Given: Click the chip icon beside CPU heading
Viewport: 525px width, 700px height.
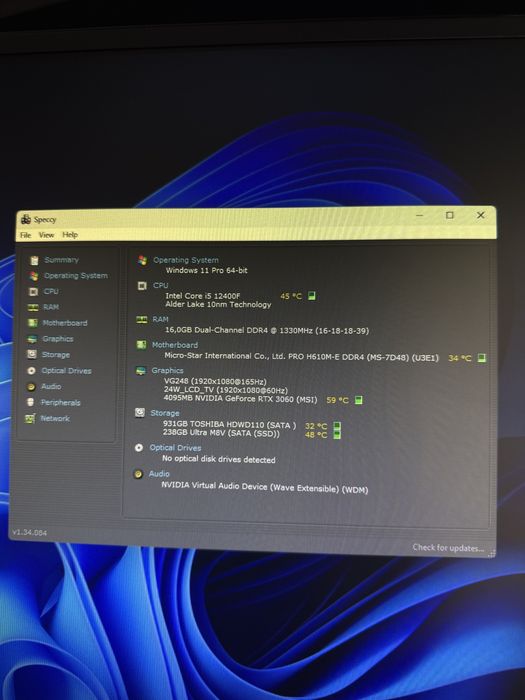Looking at the screenshot, I should [x=142, y=286].
